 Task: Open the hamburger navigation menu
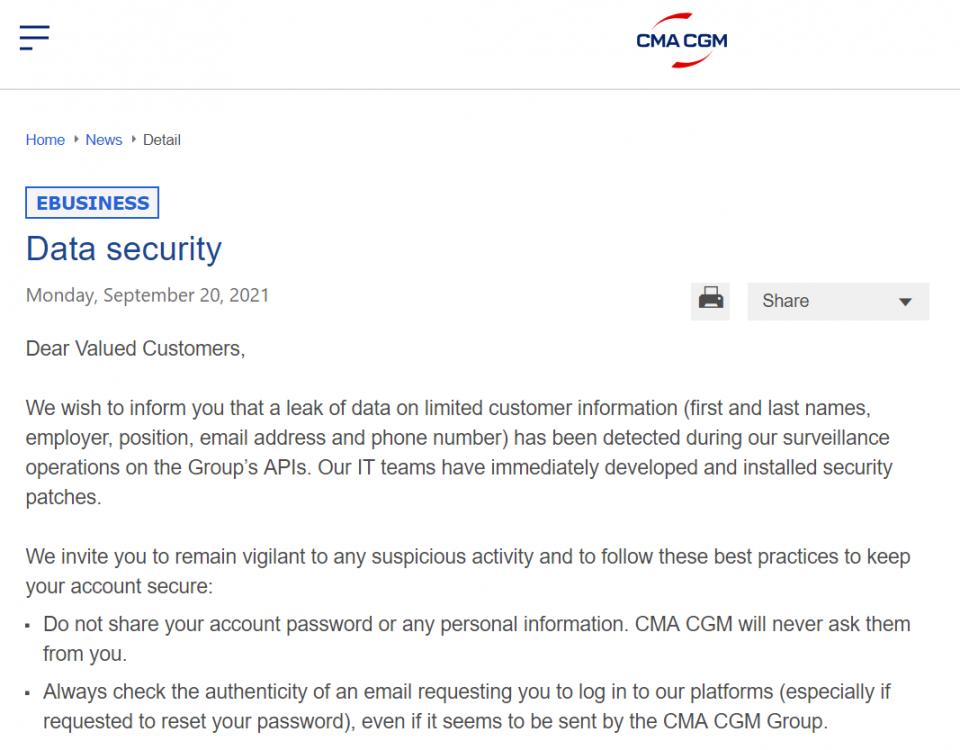[x=34, y=38]
